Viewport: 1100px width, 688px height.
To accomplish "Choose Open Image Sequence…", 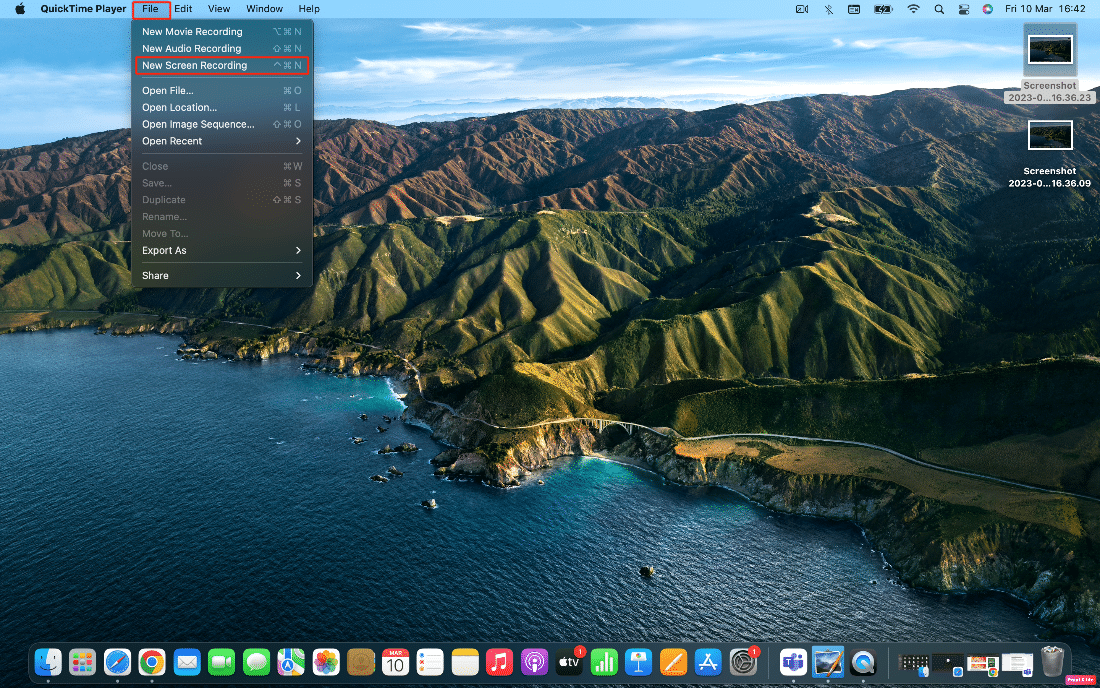I will (222, 124).
